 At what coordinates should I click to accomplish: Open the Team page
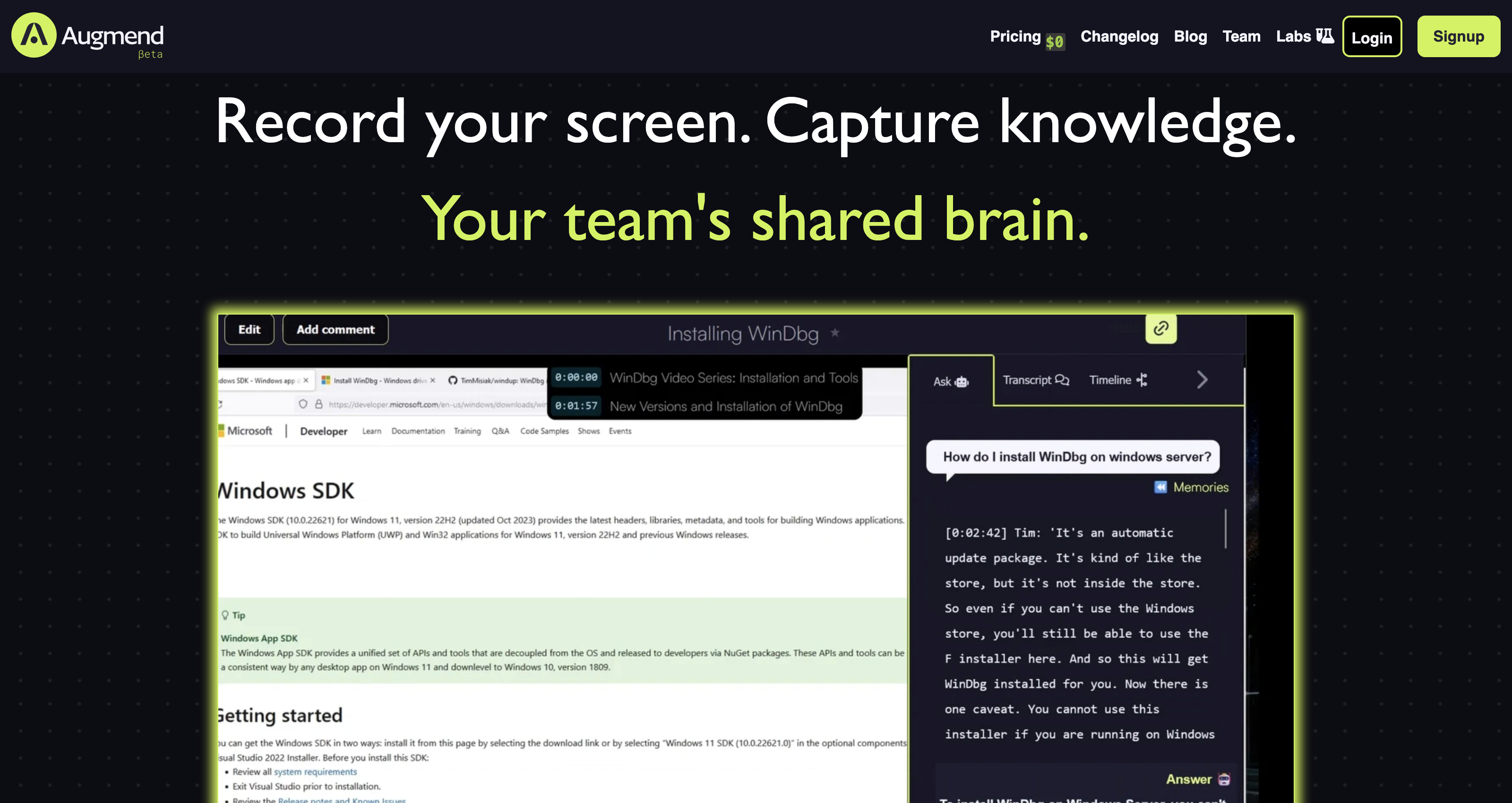click(1241, 36)
